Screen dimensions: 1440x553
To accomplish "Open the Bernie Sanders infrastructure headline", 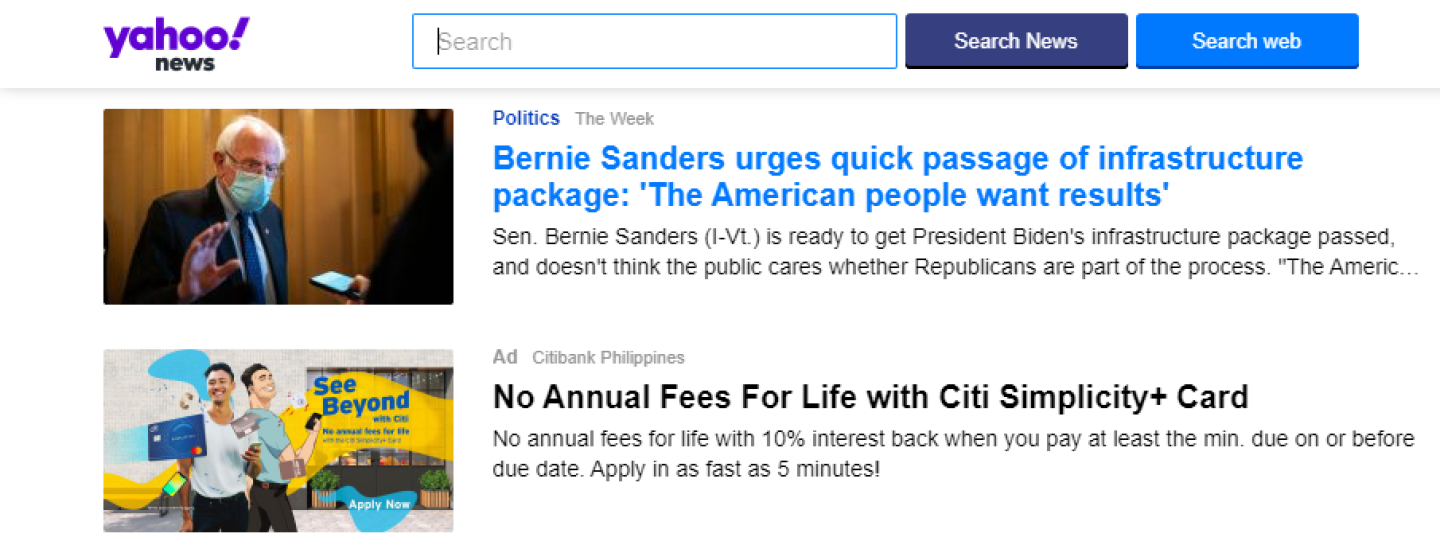I will pyautogui.click(x=897, y=175).
